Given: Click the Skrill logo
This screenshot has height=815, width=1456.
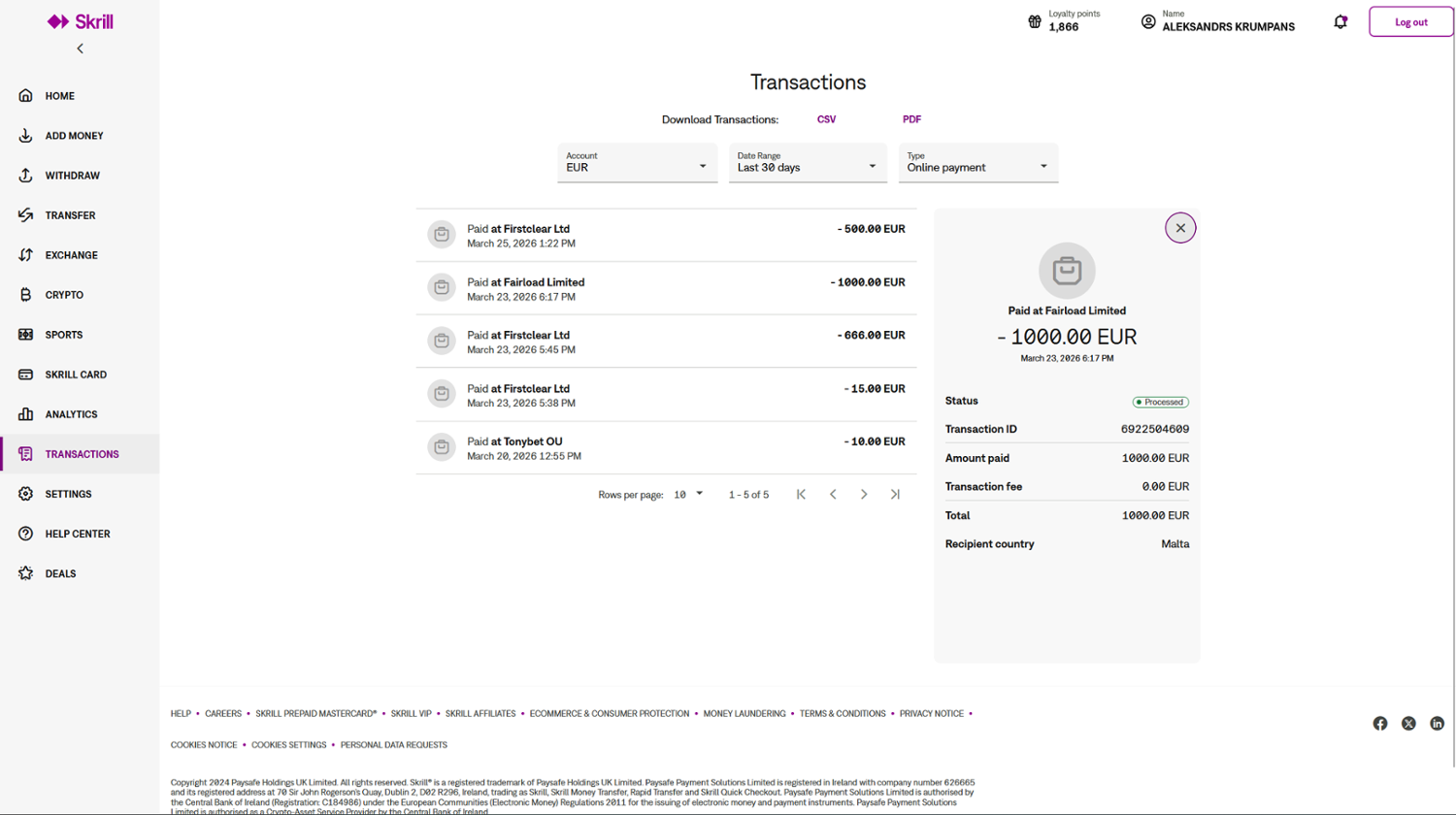Looking at the screenshot, I should click(81, 21).
